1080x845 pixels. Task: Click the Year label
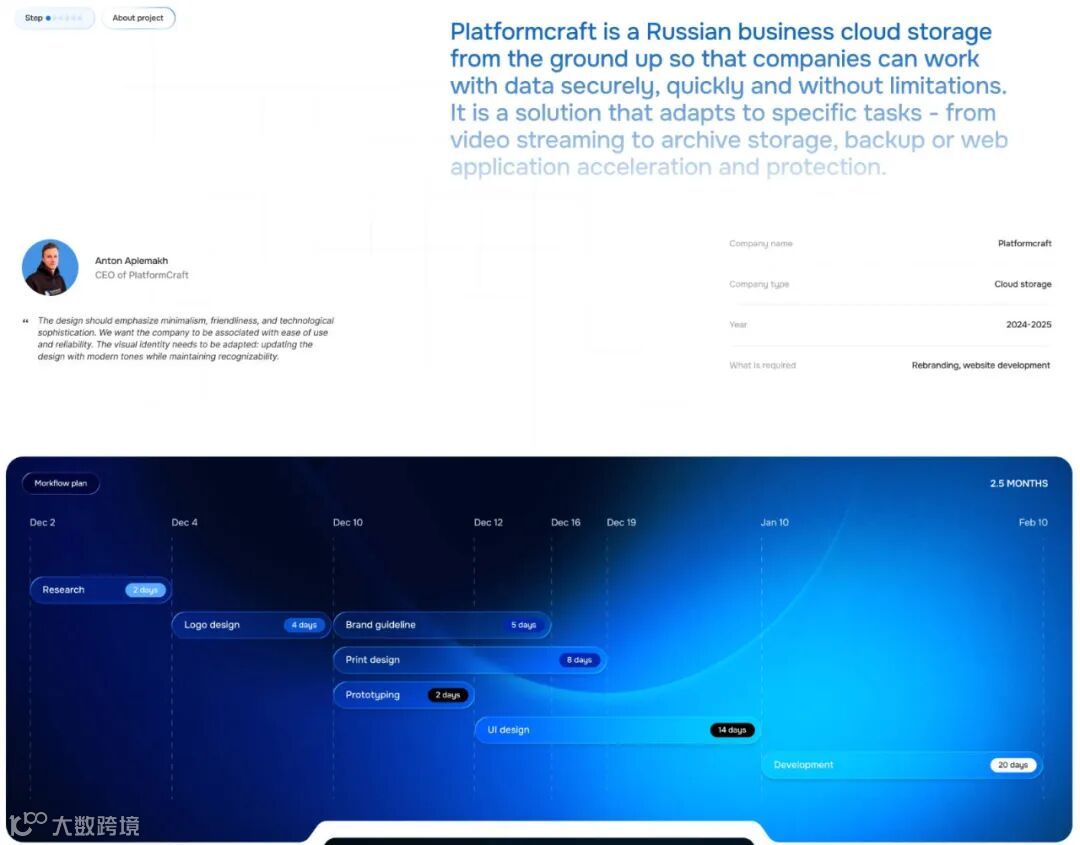coord(738,324)
